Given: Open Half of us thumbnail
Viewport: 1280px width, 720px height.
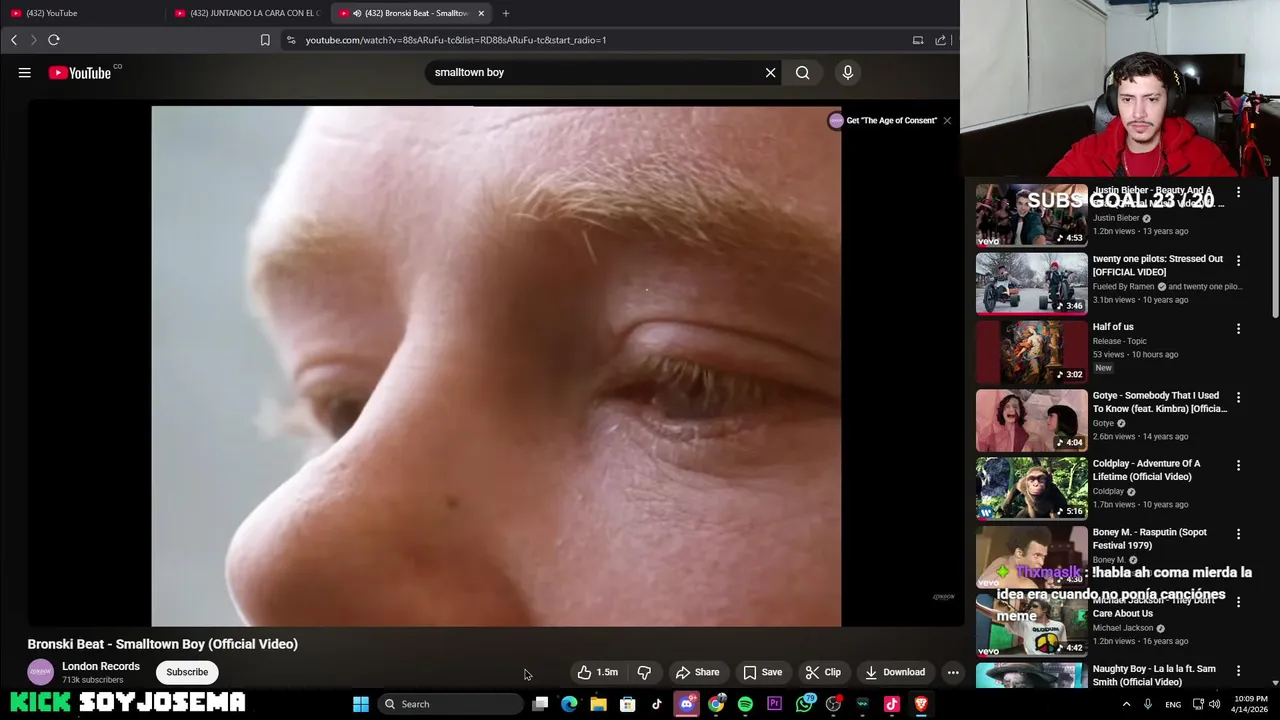Looking at the screenshot, I should pyautogui.click(x=1031, y=352).
